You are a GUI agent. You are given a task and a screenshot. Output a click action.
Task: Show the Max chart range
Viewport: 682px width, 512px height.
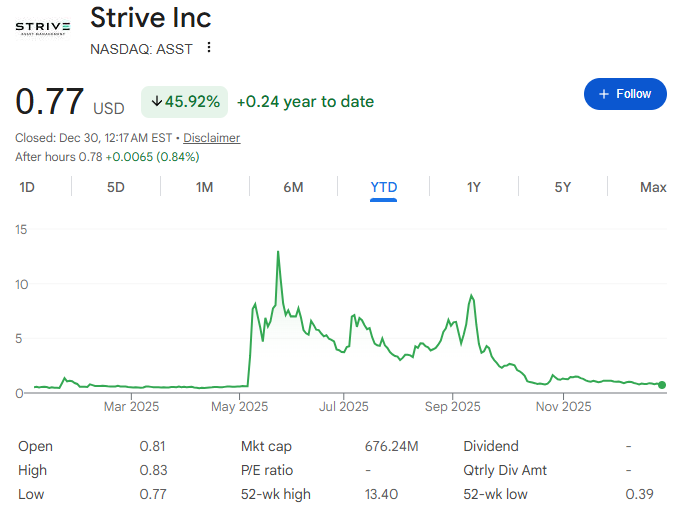pos(653,187)
